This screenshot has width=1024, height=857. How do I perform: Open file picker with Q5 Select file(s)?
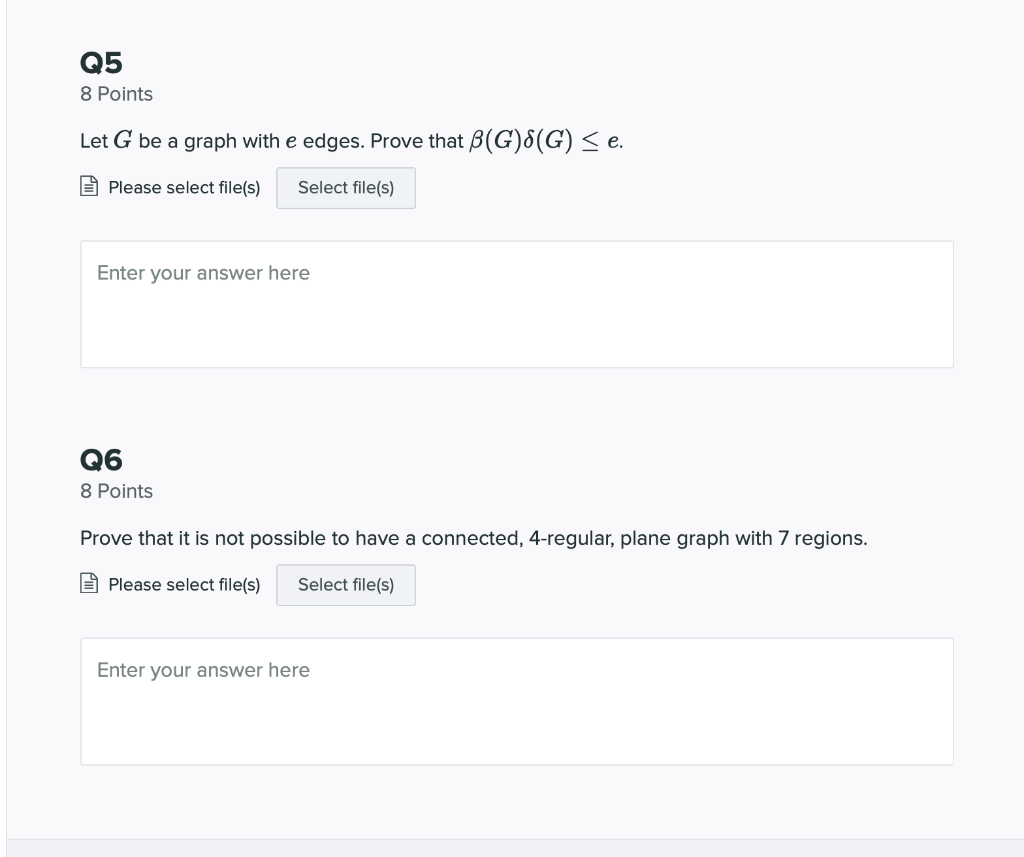tap(345, 188)
